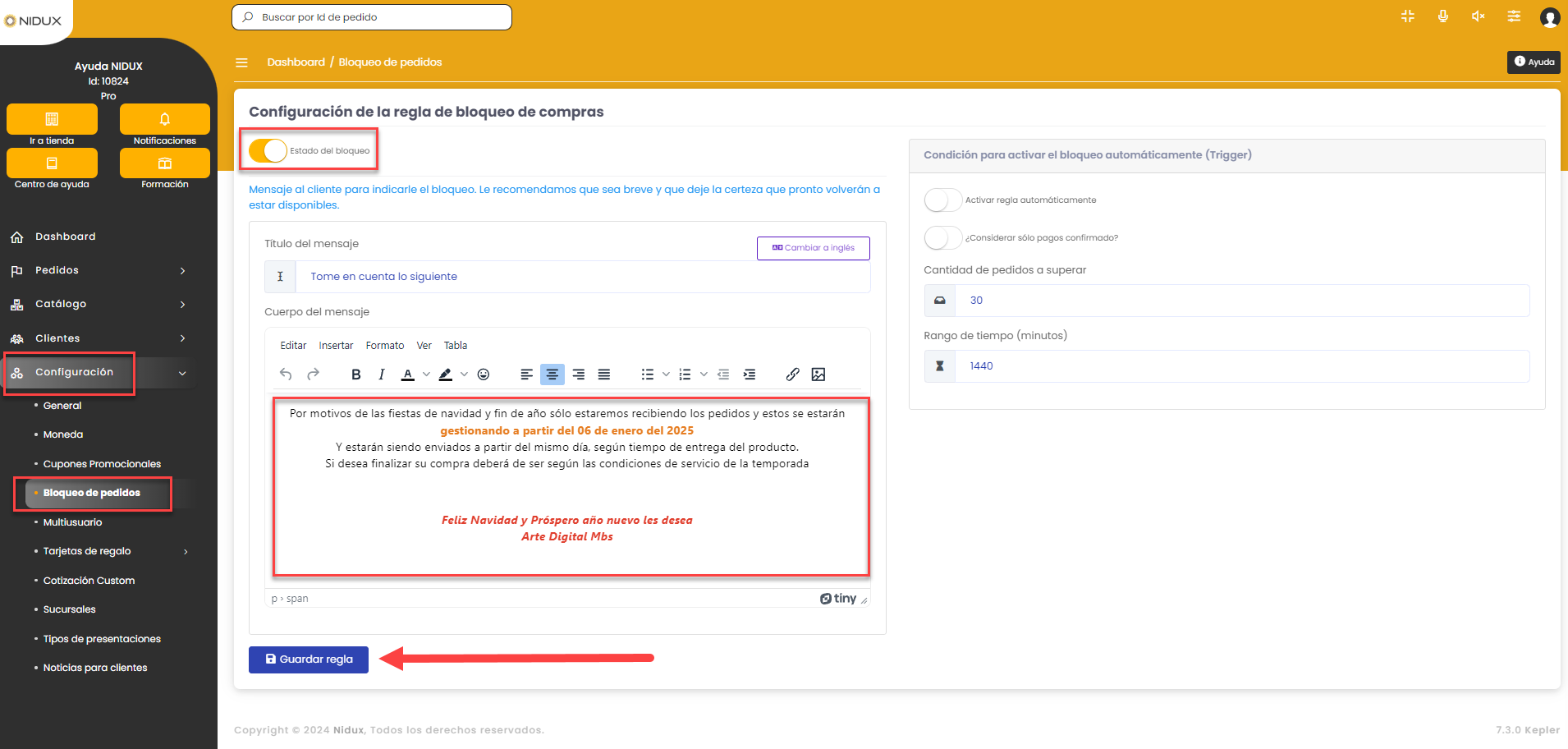Open the emoji picker icon
1568x749 pixels.
tap(484, 374)
